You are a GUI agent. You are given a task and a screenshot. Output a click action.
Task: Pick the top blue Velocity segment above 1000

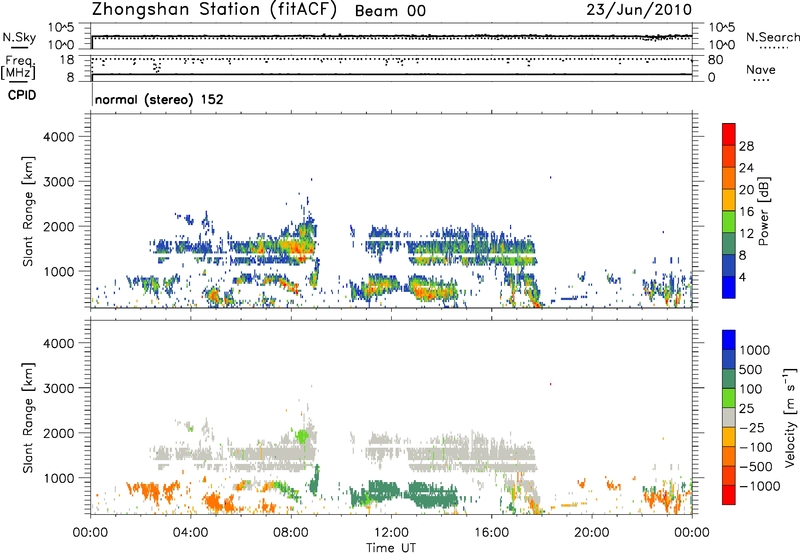tap(729, 340)
